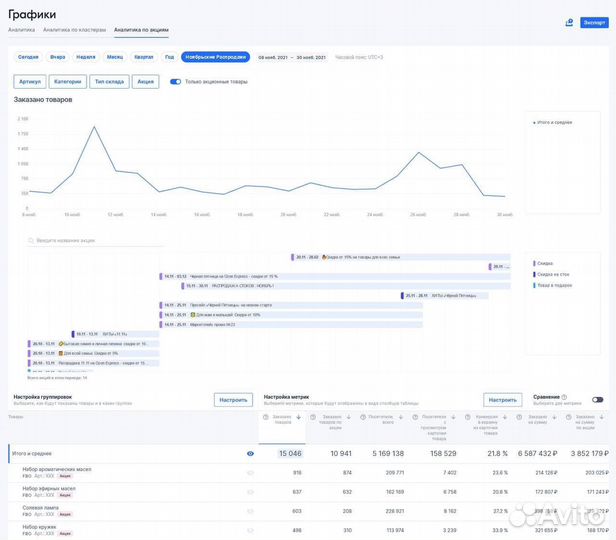Viewport: 616px width, 540px height.
Task: Toggle eye icon on Итого и среднее row
Action: 250,453
